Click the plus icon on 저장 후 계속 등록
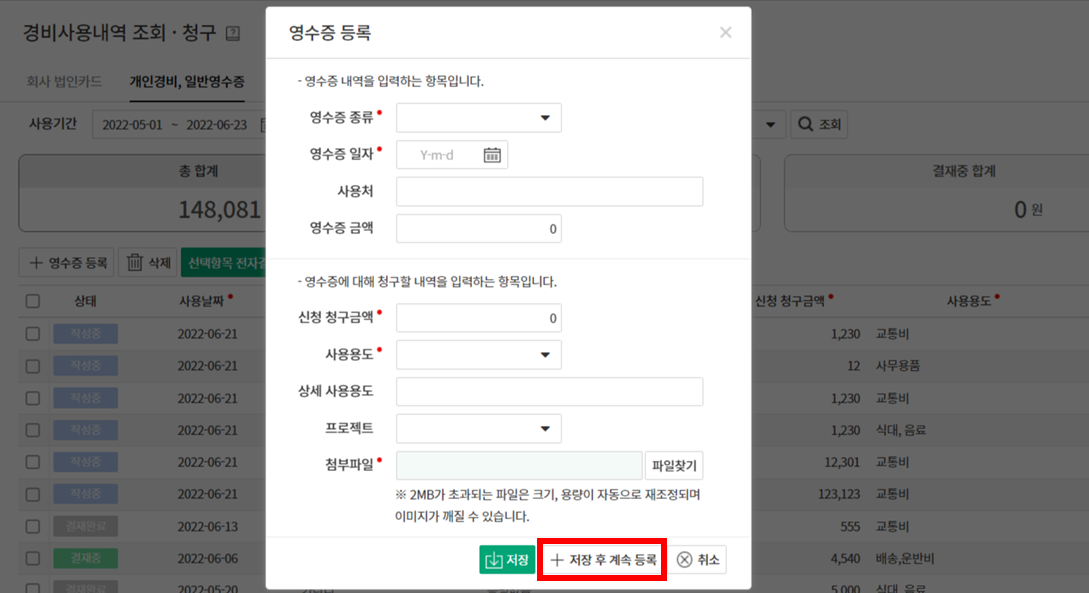 557,560
